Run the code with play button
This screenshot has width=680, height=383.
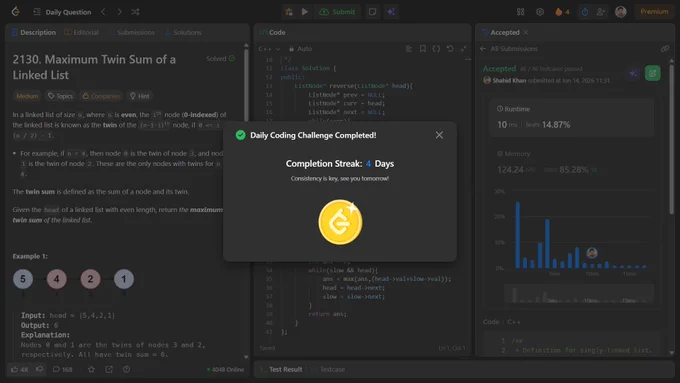pos(305,12)
